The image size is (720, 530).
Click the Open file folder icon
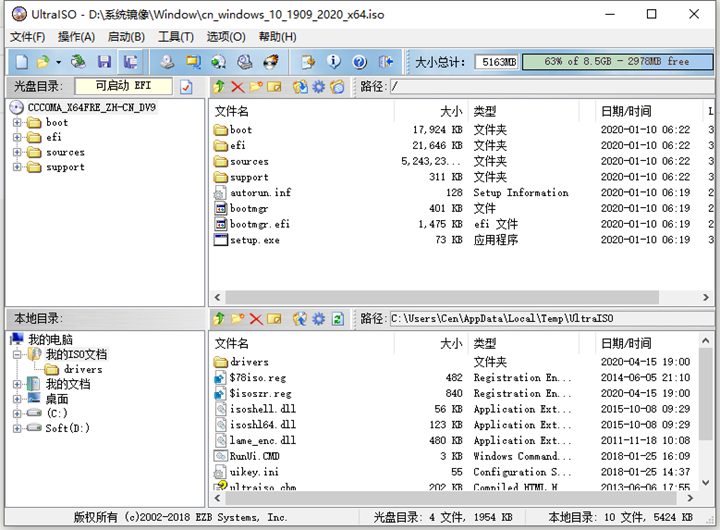coord(43,62)
